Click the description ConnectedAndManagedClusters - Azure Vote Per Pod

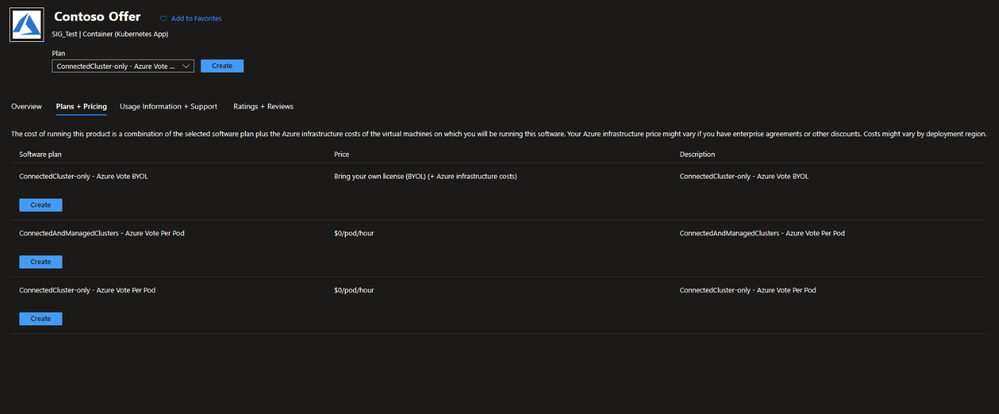tap(762, 233)
